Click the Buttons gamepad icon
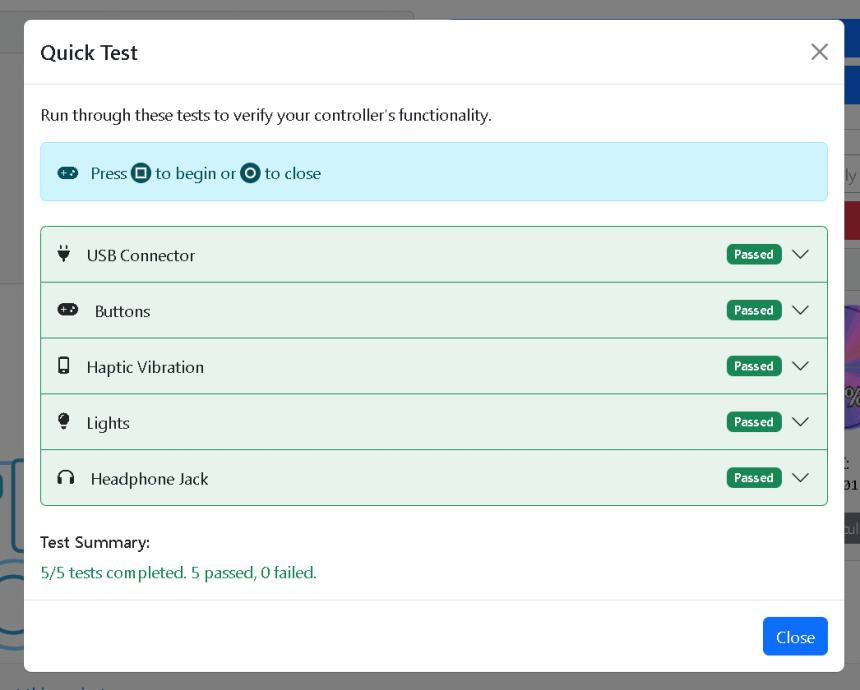Screen dimensions: 860x690 pyautogui.click(x=68, y=310)
